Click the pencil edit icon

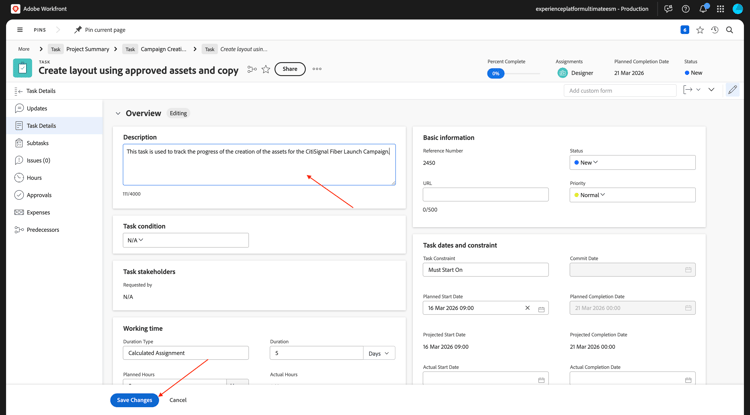point(732,90)
